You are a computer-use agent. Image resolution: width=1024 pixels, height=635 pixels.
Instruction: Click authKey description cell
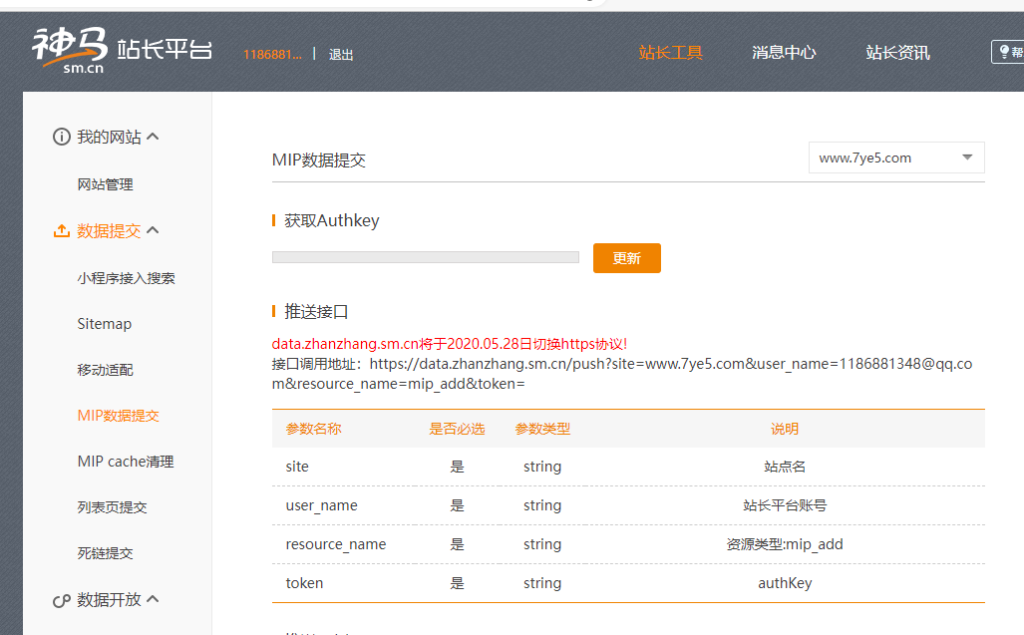[x=784, y=583]
